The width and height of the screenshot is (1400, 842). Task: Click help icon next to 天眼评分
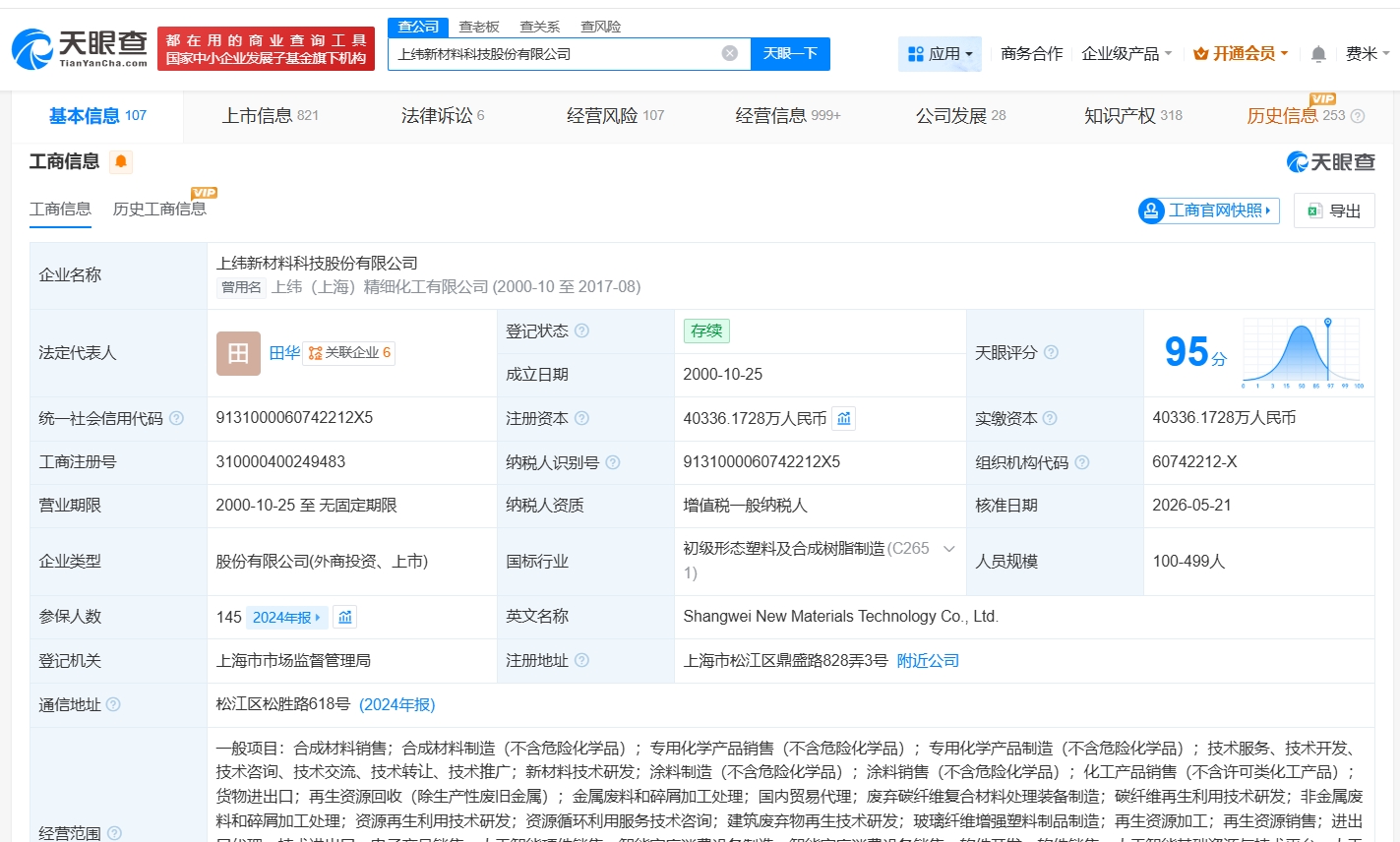1051,352
